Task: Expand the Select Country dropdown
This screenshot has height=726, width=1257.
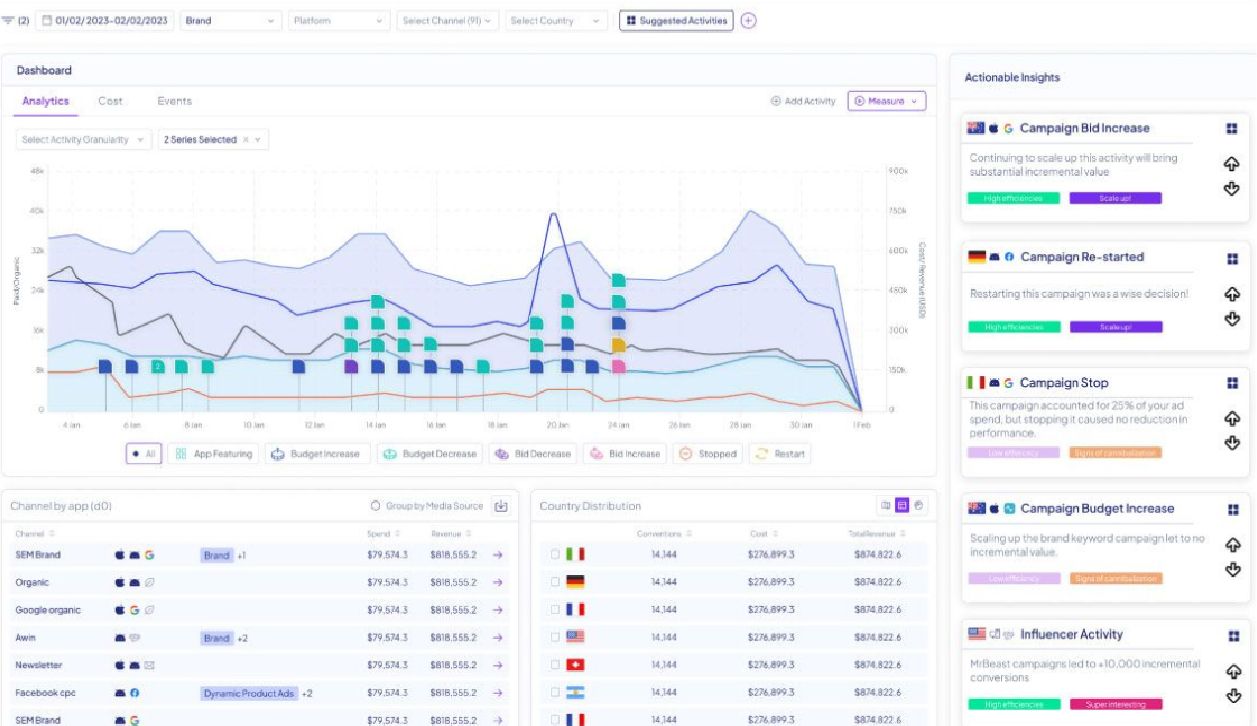Action: (x=556, y=21)
